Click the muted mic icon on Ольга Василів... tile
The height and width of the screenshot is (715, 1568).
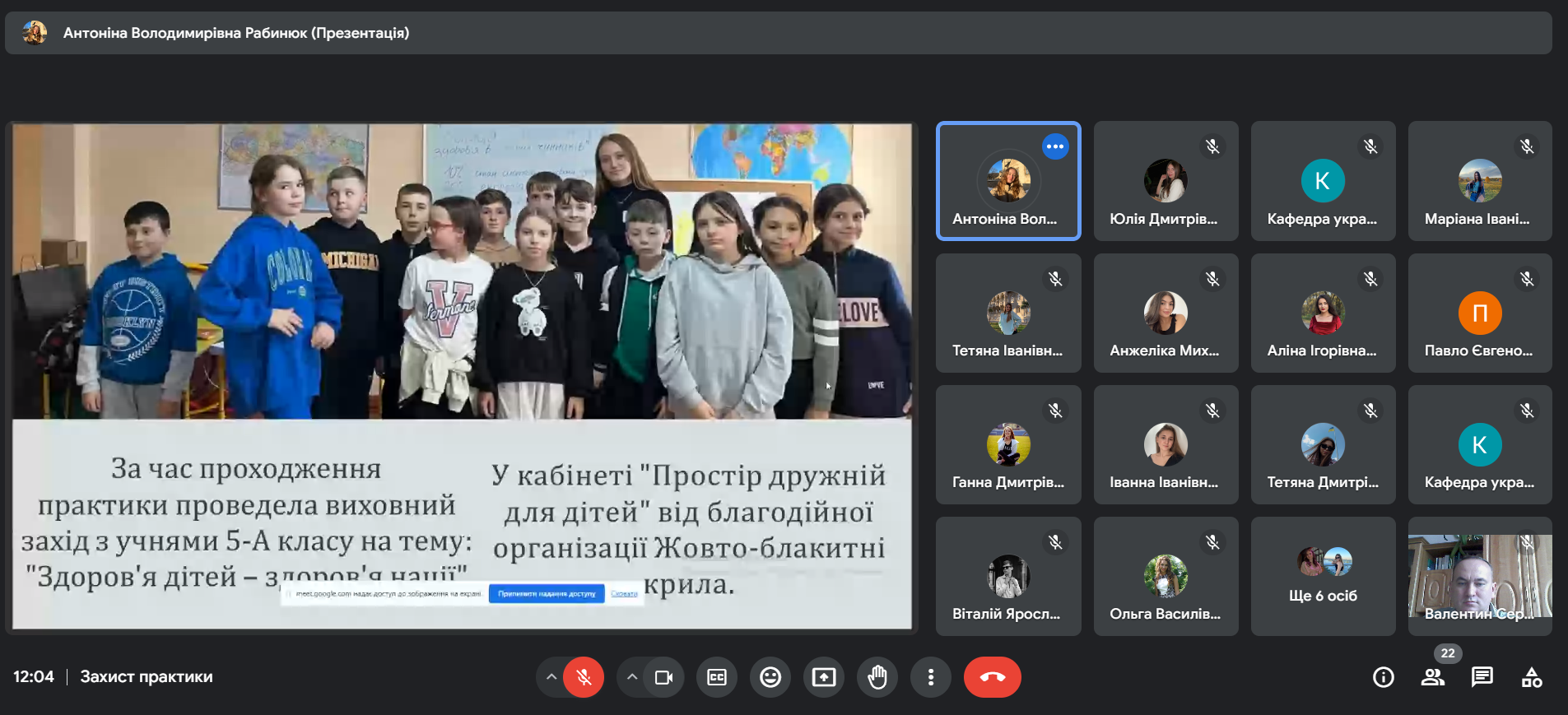point(1212,542)
